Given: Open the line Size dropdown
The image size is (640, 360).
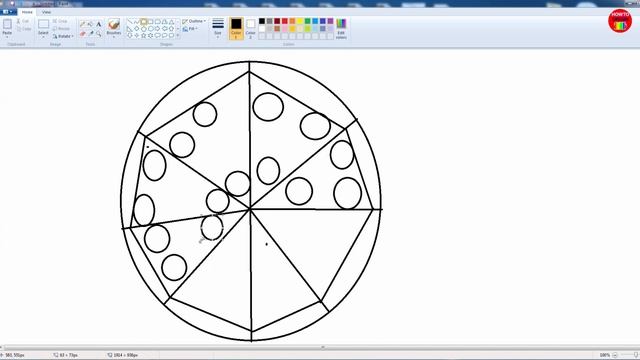Looking at the screenshot, I should click(218, 29).
